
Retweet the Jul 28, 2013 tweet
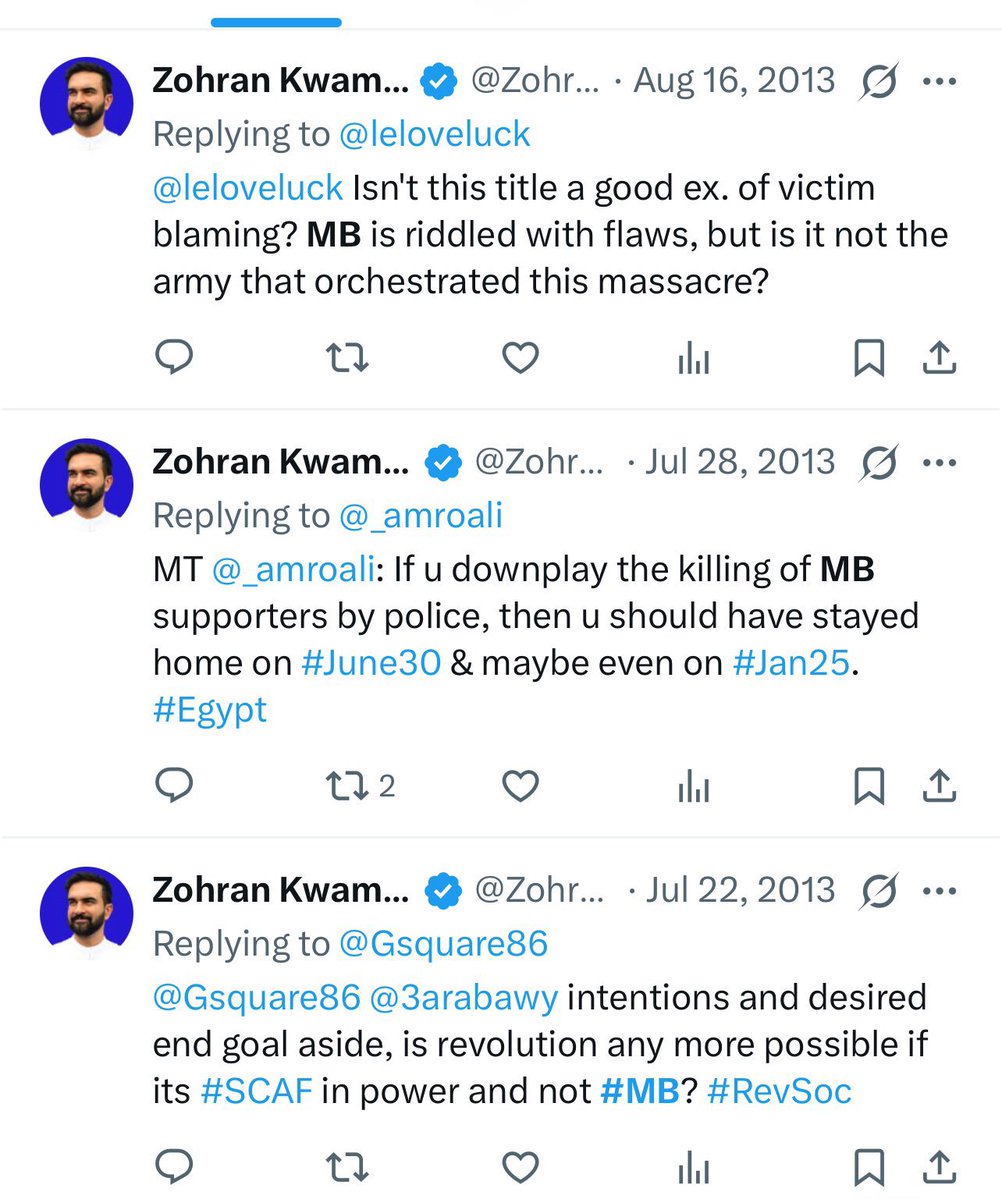coord(349,786)
